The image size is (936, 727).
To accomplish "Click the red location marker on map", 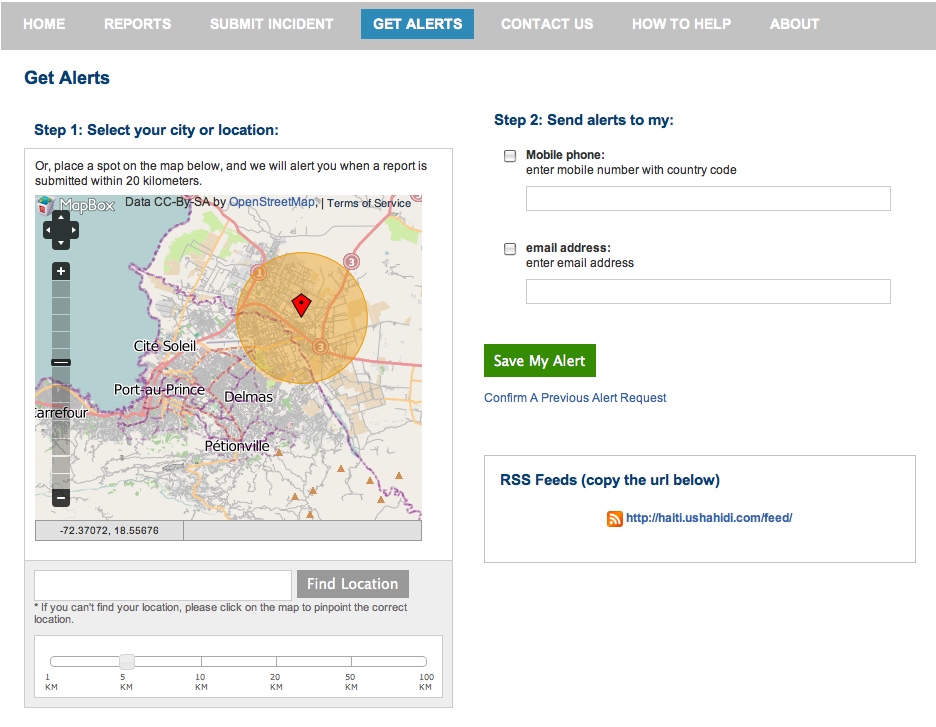I will (x=301, y=305).
